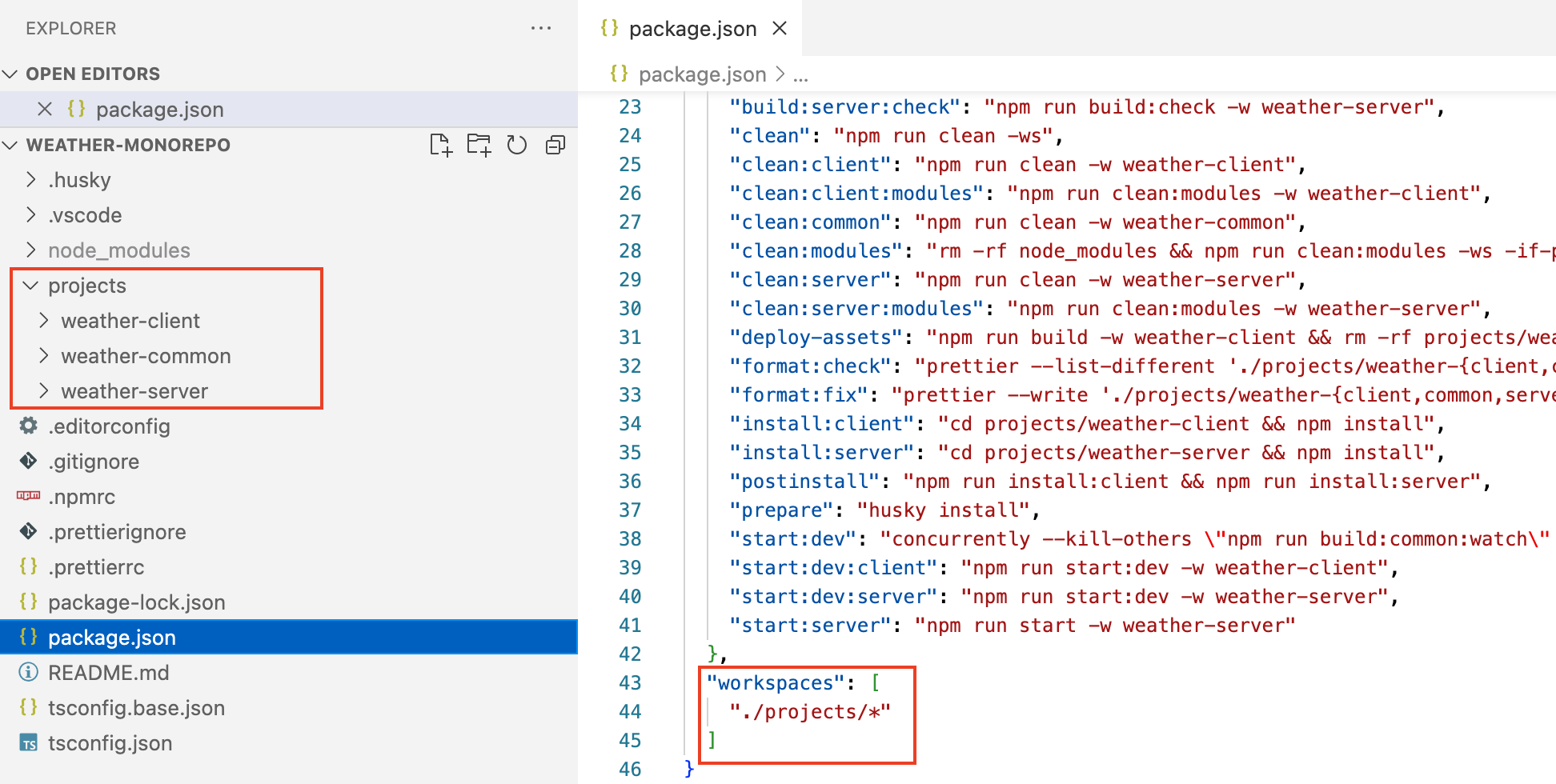The width and height of the screenshot is (1556, 784).
Task: Click the EXPLORER panel title
Action: (x=71, y=28)
